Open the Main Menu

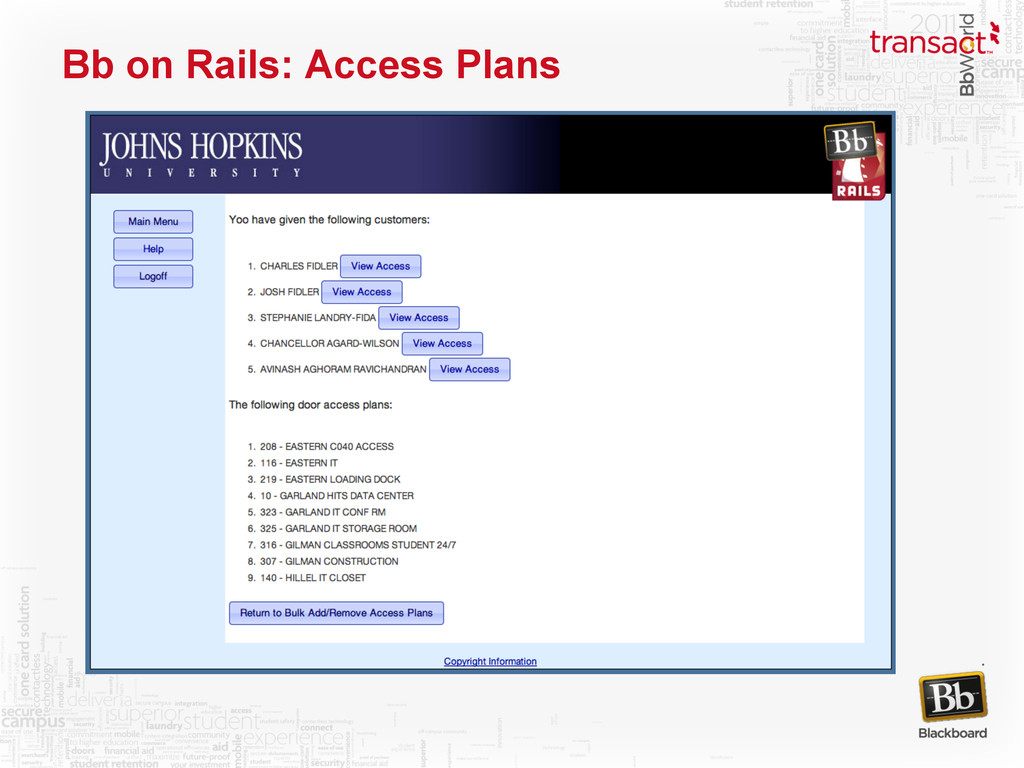coord(153,221)
